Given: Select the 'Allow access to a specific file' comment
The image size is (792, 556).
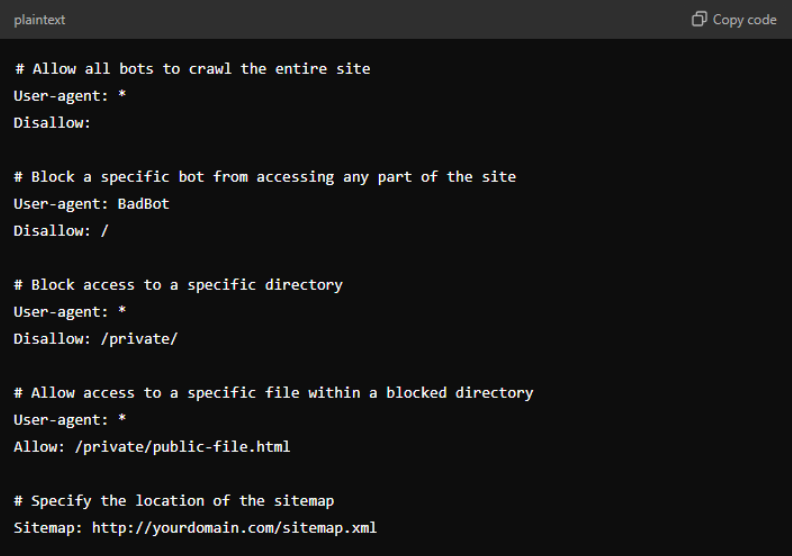Looking at the screenshot, I should click(x=273, y=393).
